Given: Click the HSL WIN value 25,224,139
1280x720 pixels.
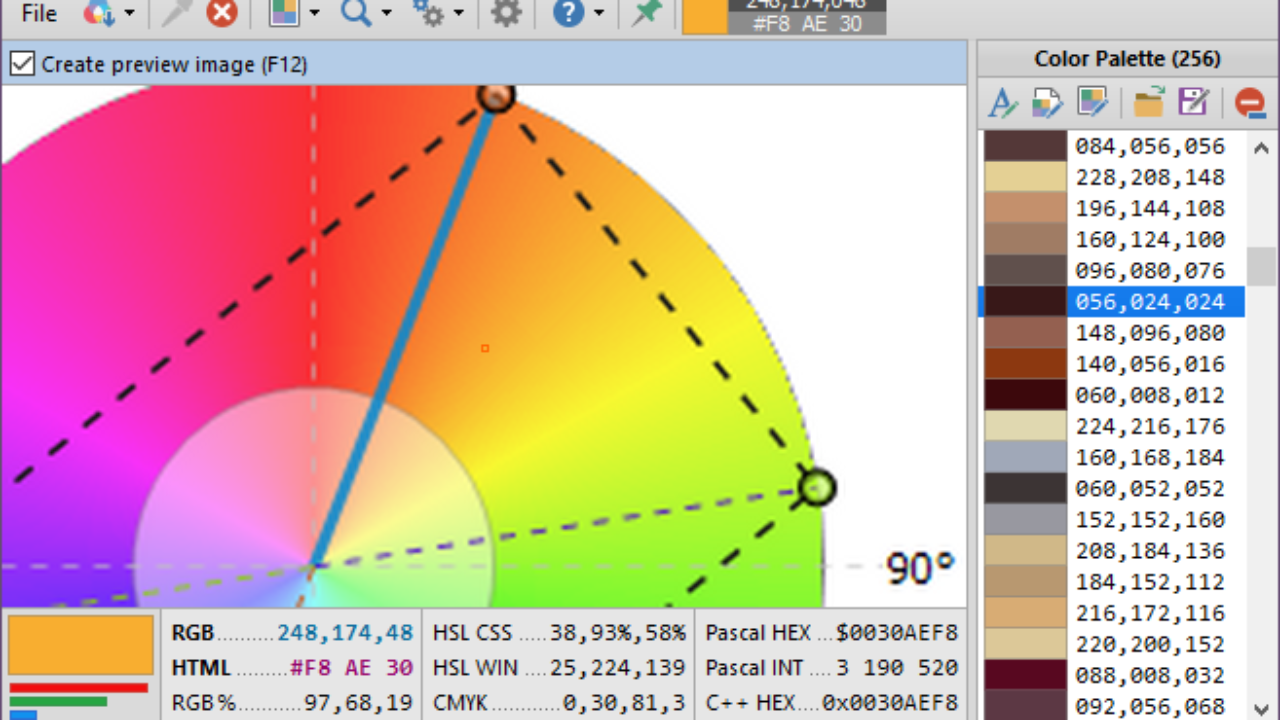Looking at the screenshot, I should (x=617, y=668).
